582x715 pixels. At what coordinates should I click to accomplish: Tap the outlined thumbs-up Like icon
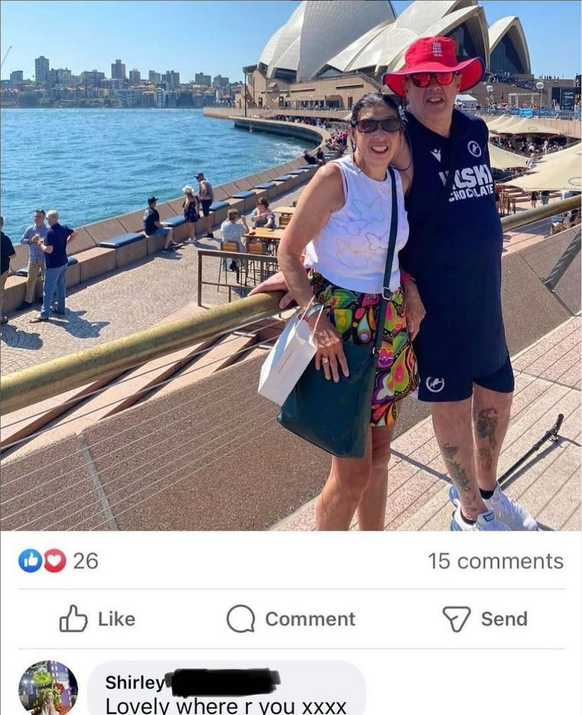73,618
